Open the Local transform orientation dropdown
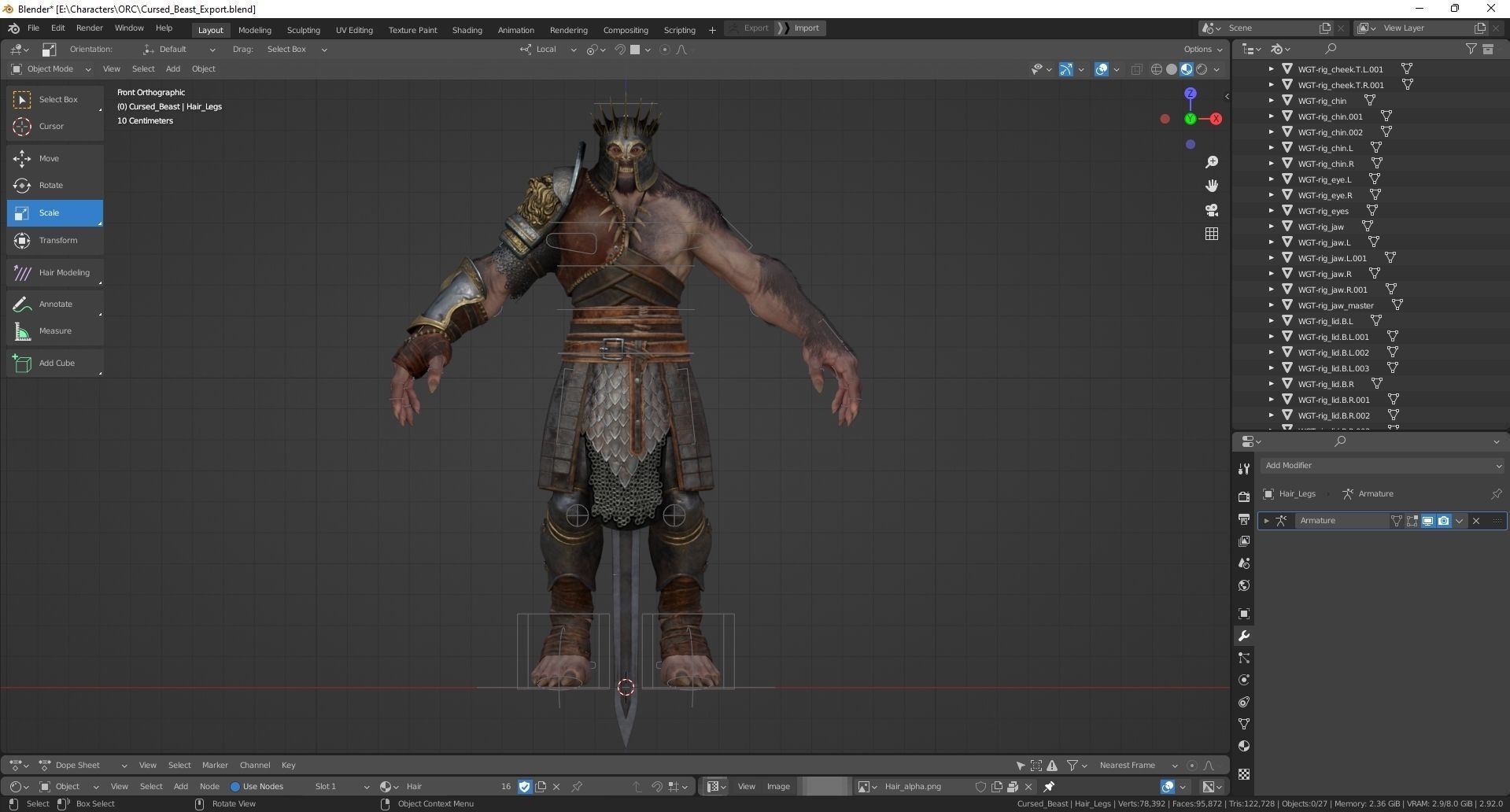The height and width of the screenshot is (812, 1510). tap(548, 50)
